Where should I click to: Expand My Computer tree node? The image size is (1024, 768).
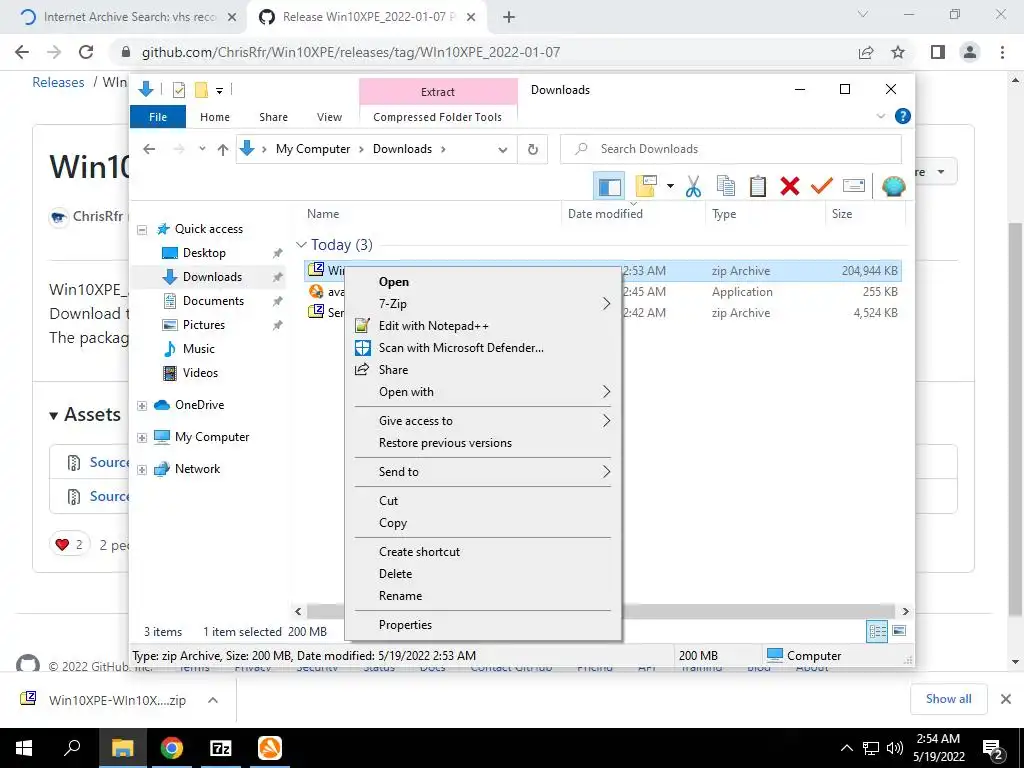coord(142,438)
